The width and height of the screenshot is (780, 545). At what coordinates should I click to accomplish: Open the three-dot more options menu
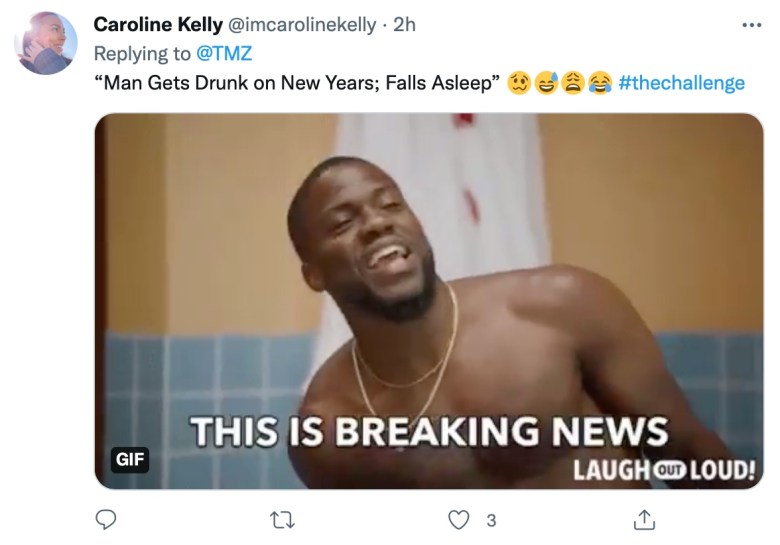coord(751,25)
